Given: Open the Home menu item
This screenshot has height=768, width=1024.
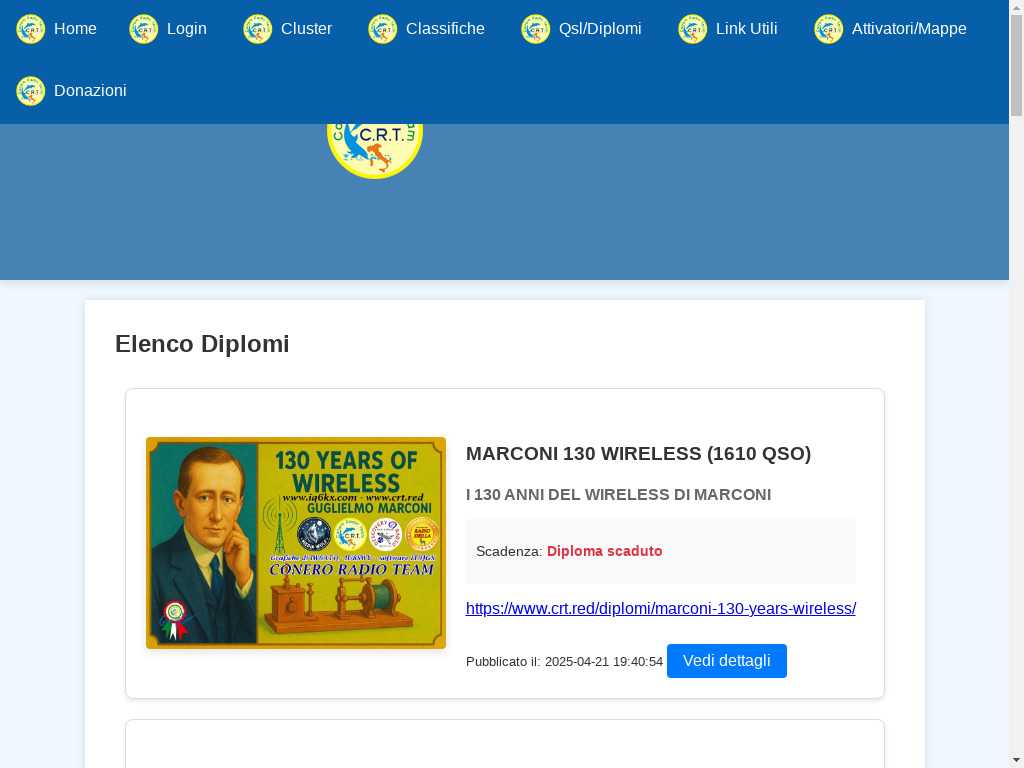Looking at the screenshot, I should [75, 29].
